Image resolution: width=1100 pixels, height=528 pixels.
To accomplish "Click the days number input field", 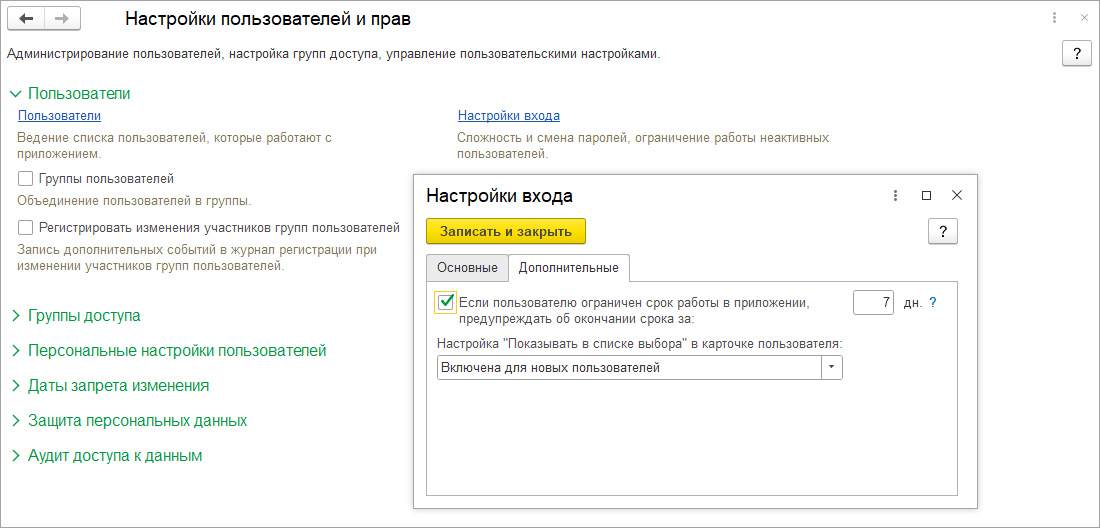I will (873, 302).
